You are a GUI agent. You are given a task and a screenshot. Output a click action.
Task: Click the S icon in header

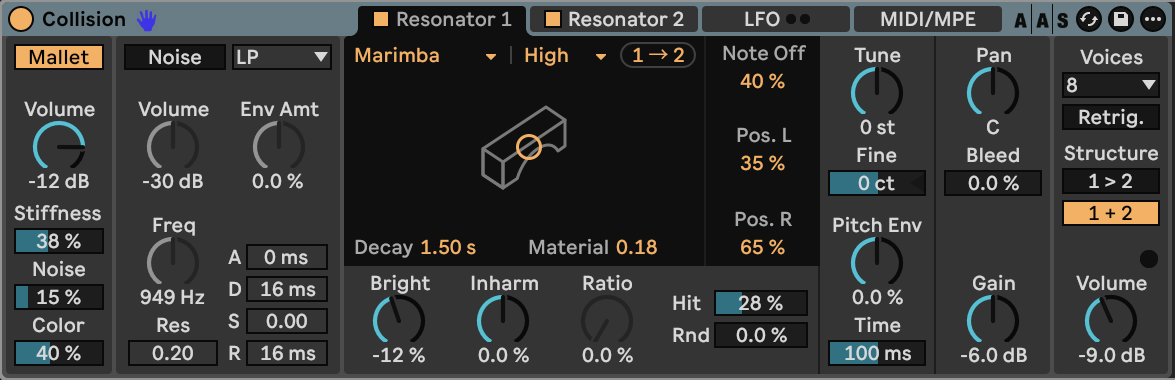click(x=1063, y=20)
